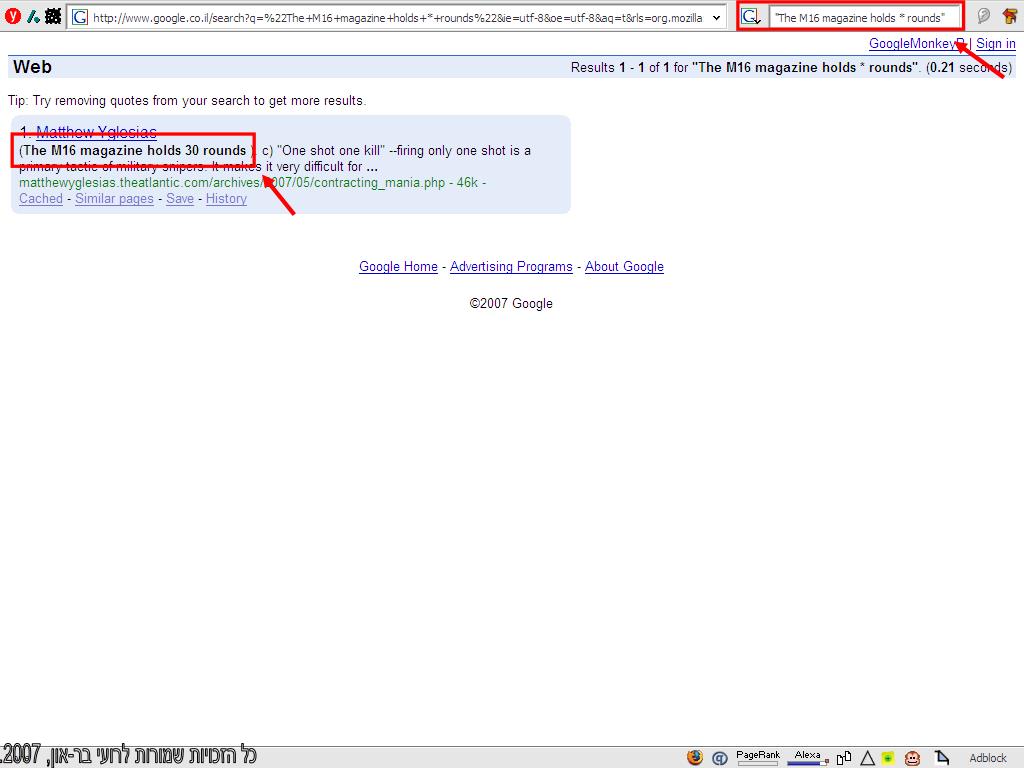Image resolution: width=1024 pixels, height=768 pixels.
Task: Click the black pixelated toolbar icon
Action: click(x=53, y=16)
